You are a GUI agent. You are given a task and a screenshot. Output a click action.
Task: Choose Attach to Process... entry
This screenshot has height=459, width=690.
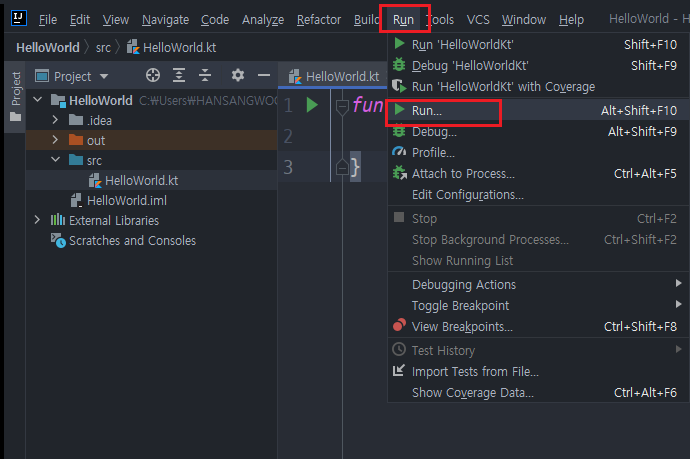click(x=538, y=173)
